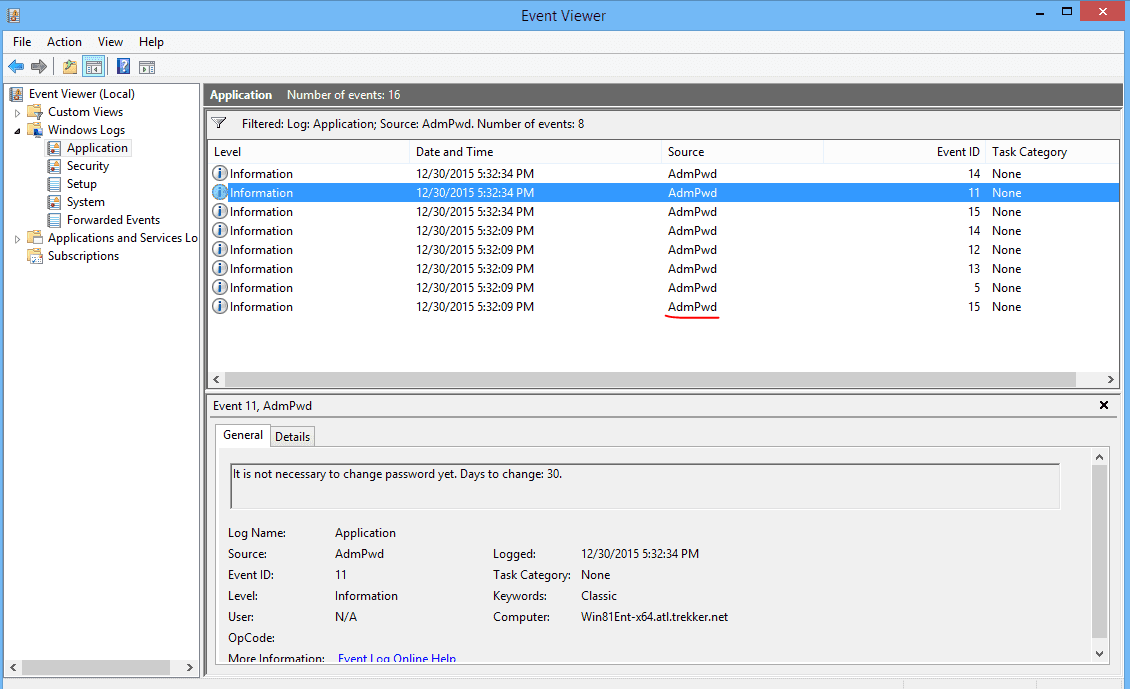Click the Subscriptions icon in tree
The height and width of the screenshot is (689, 1130).
coord(35,256)
